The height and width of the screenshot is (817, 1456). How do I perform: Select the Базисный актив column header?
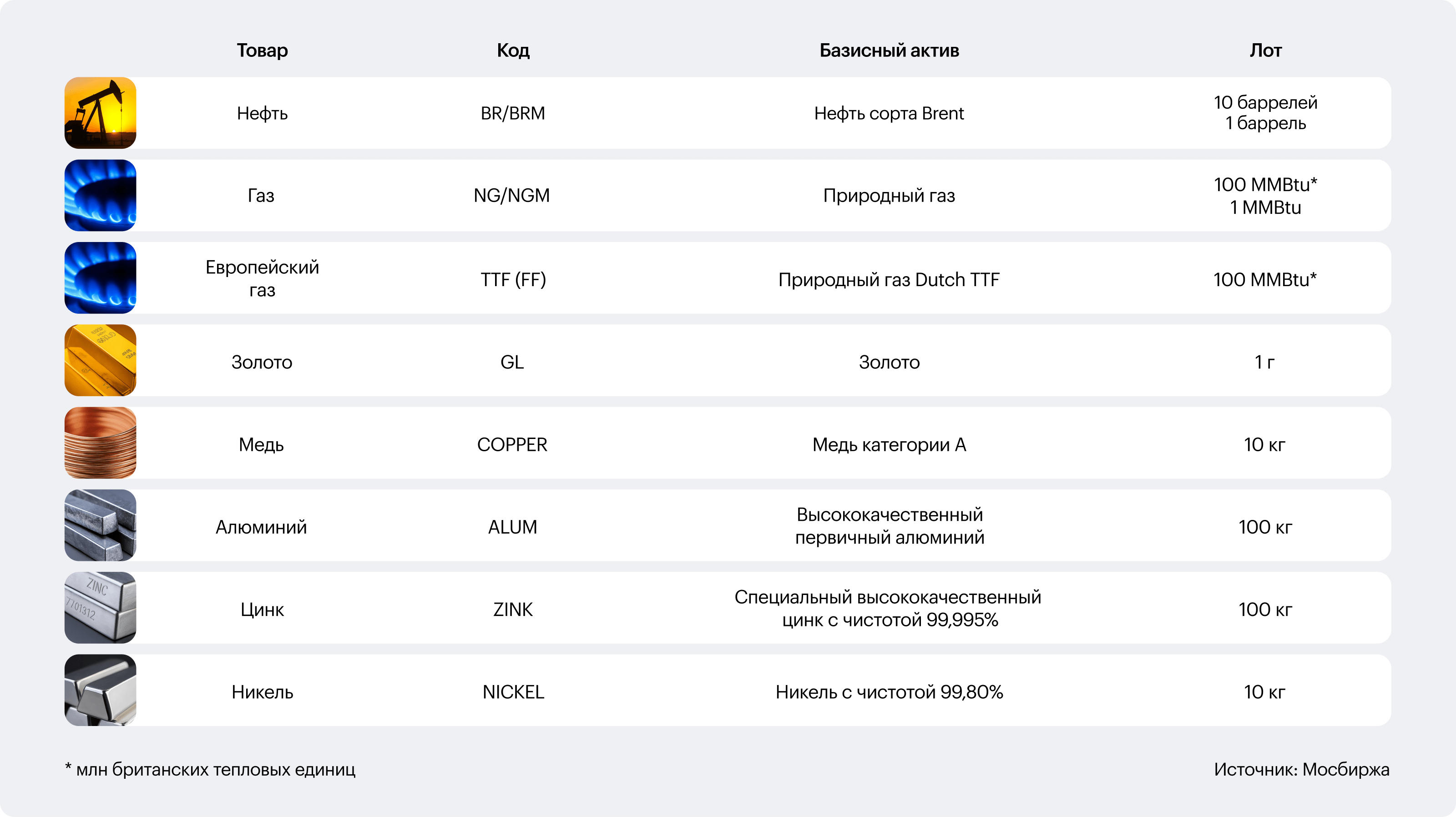pyautogui.click(x=889, y=51)
